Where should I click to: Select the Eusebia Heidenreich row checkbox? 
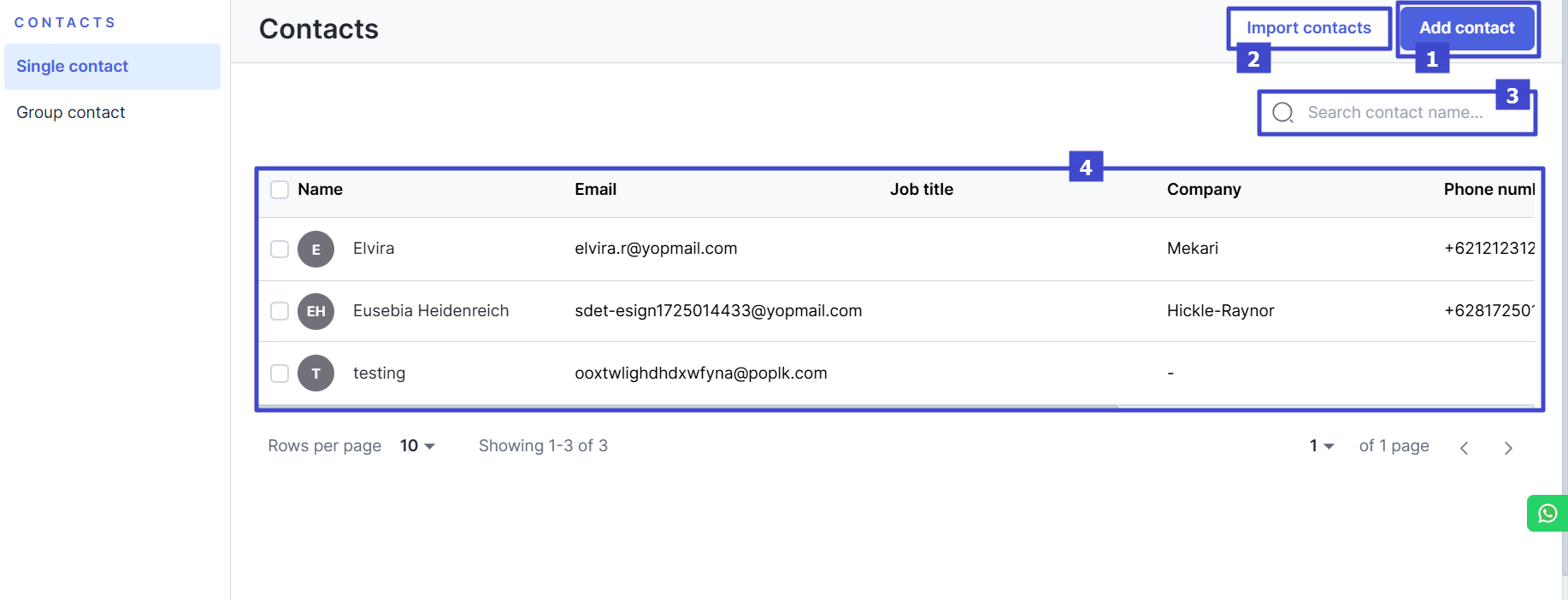pos(280,311)
